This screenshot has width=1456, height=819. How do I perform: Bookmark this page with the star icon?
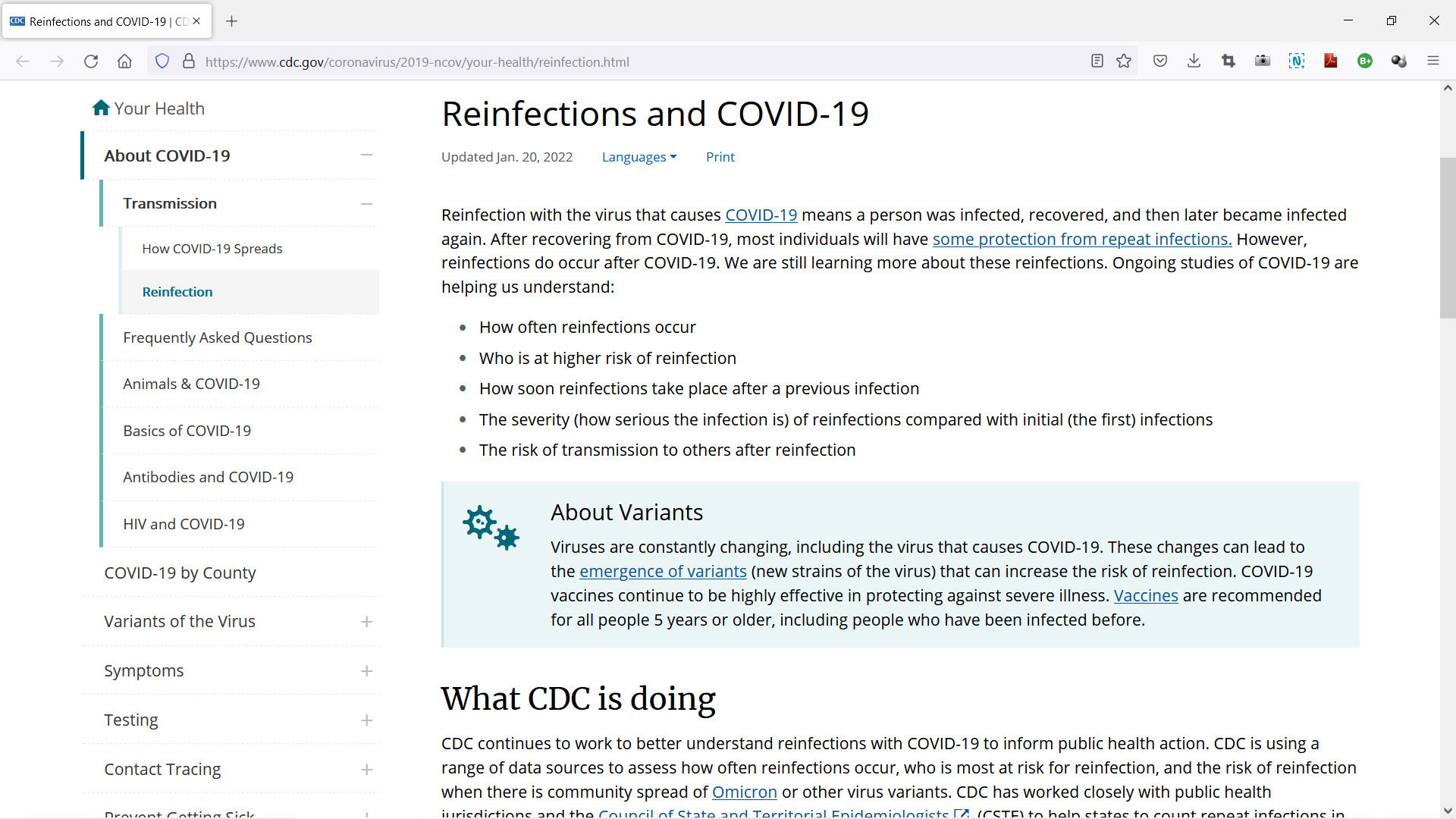click(1124, 61)
